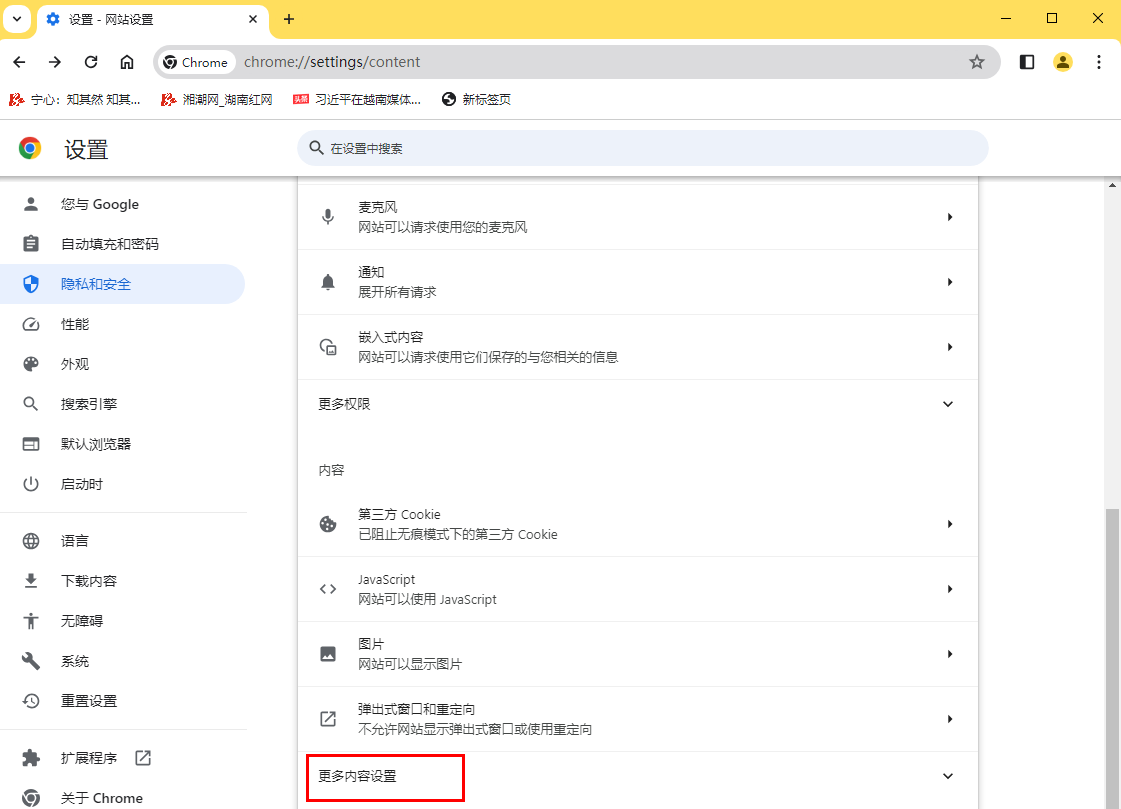Click the arrow on the 通知 row
Screen dimensions: 1121x809
(949, 282)
